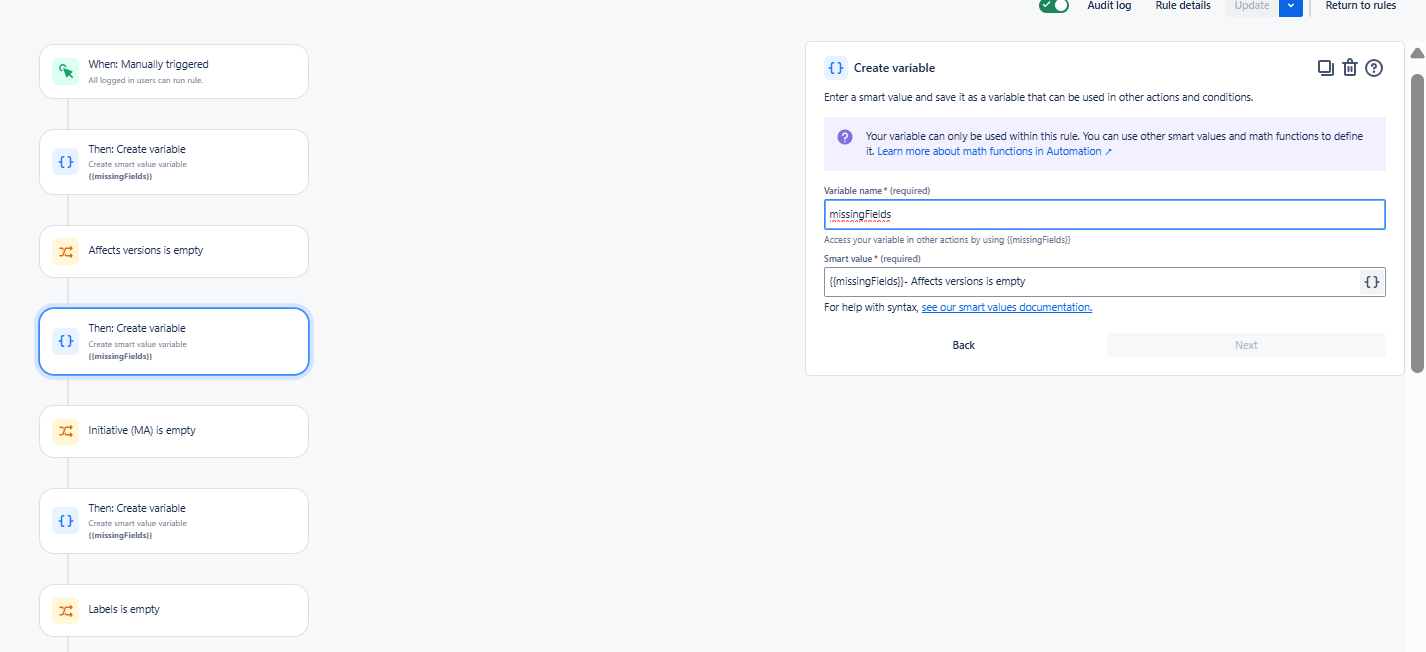The width and height of the screenshot is (1426, 652).
Task: Switch to the Audit log tab
Action: point(1109,6)
